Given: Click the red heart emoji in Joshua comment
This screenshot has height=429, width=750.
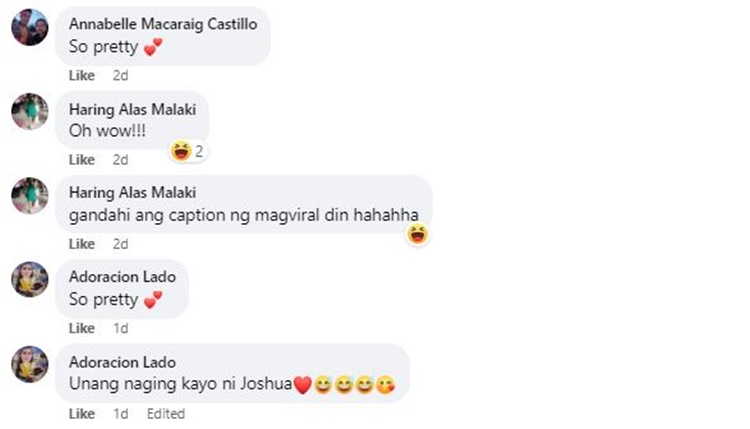Looking at the screenshot, I should coord(302,385).
